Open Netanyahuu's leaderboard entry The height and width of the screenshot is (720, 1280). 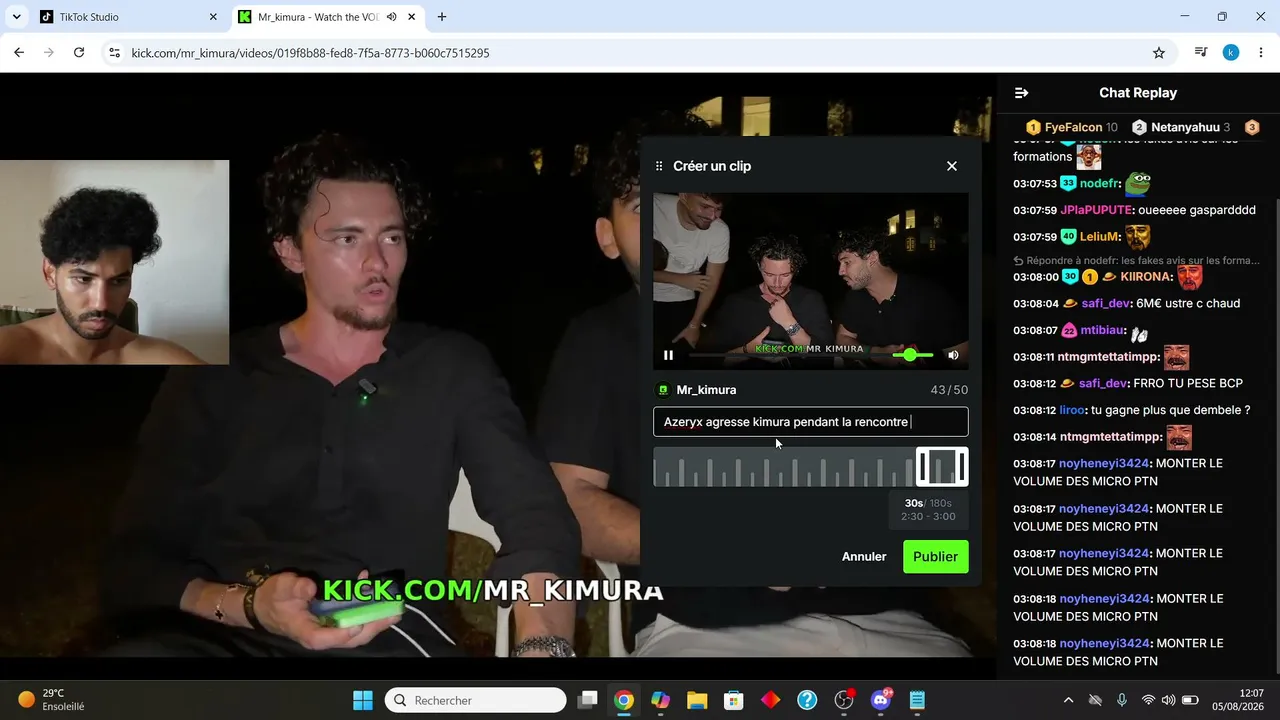point(1181,127)
